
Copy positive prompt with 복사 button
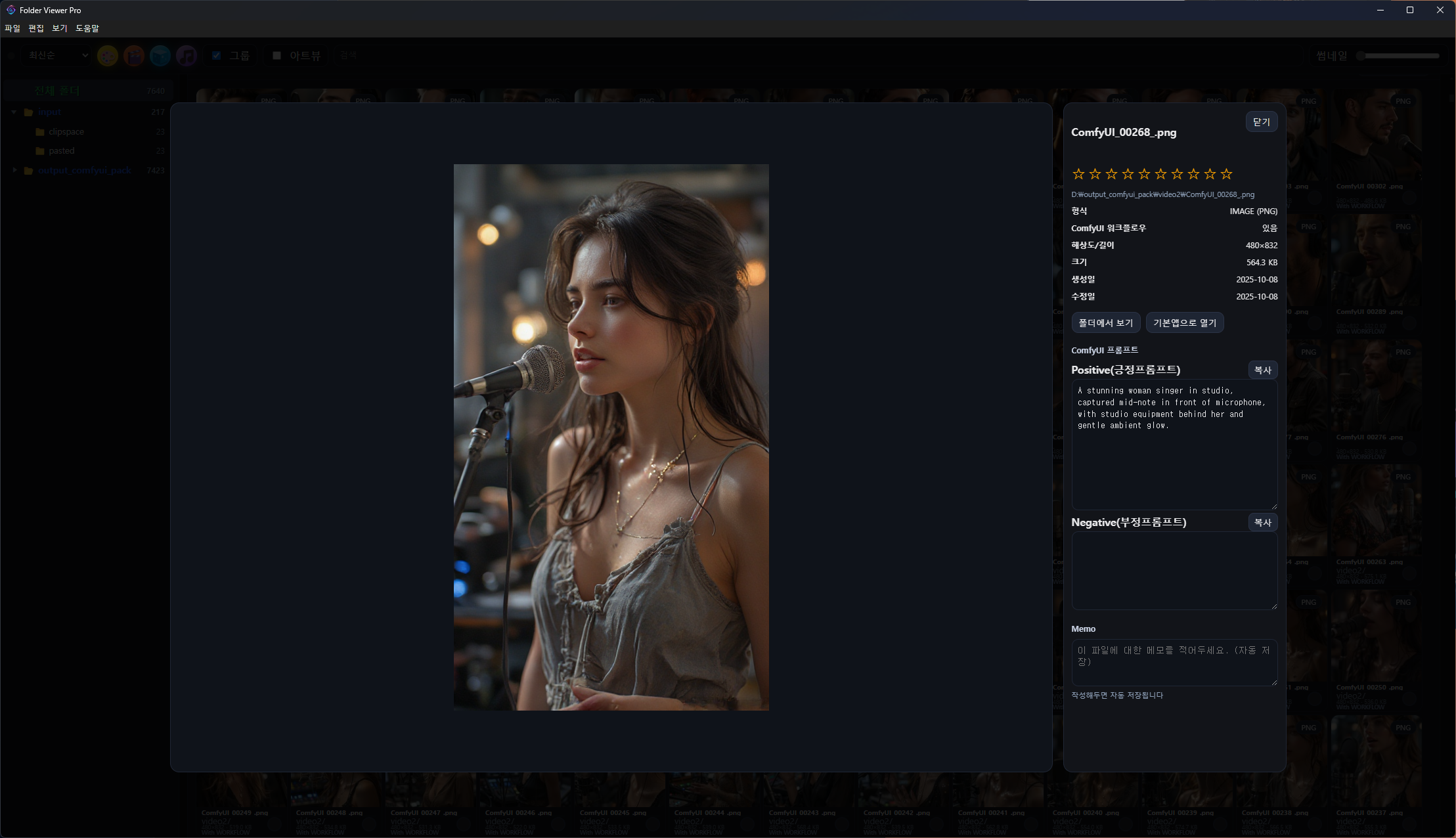pyautogui.click(x=1262, y=370)
